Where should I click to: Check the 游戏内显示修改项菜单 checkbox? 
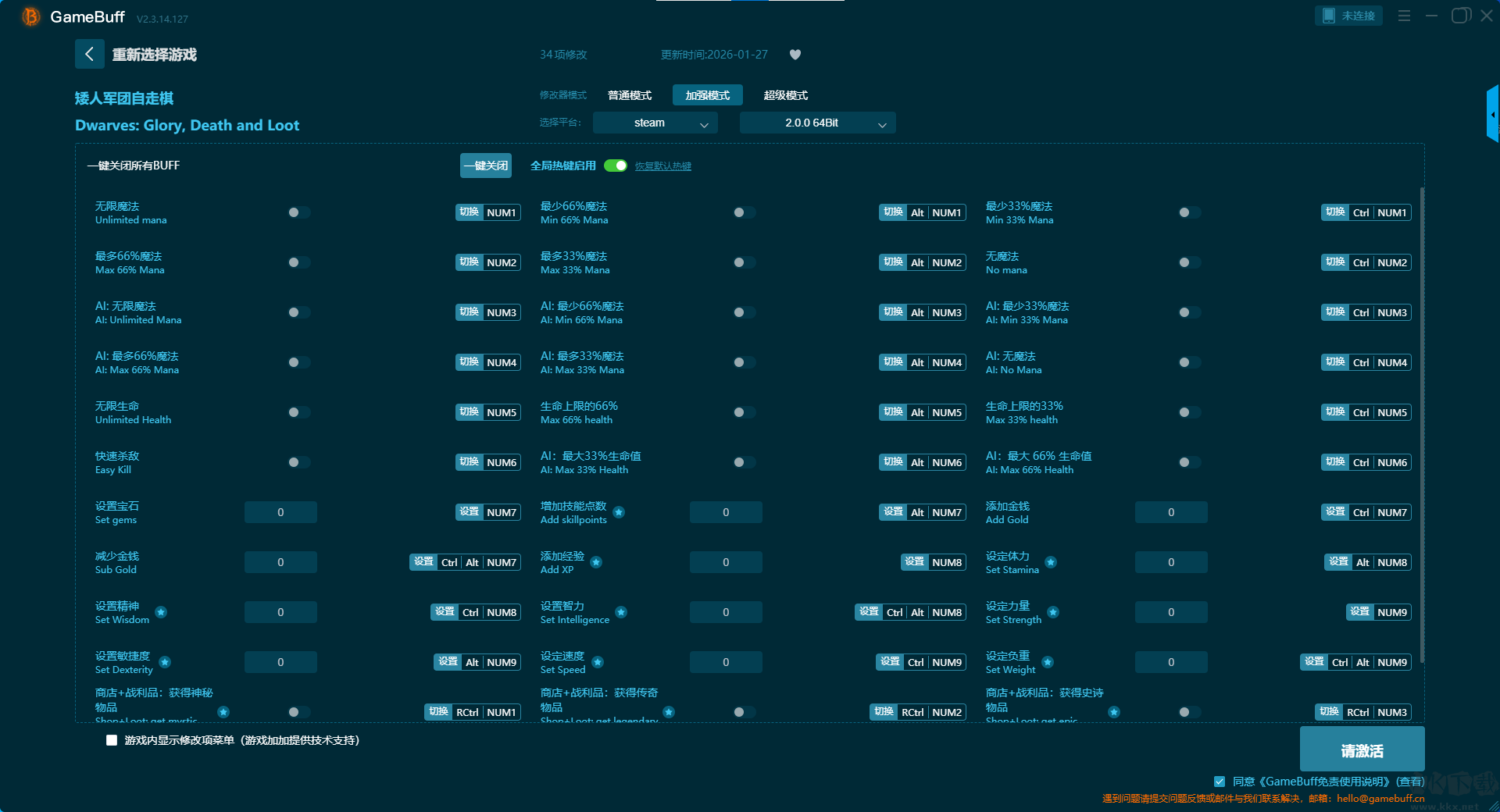pyautogui.click(x=112, y=740)
